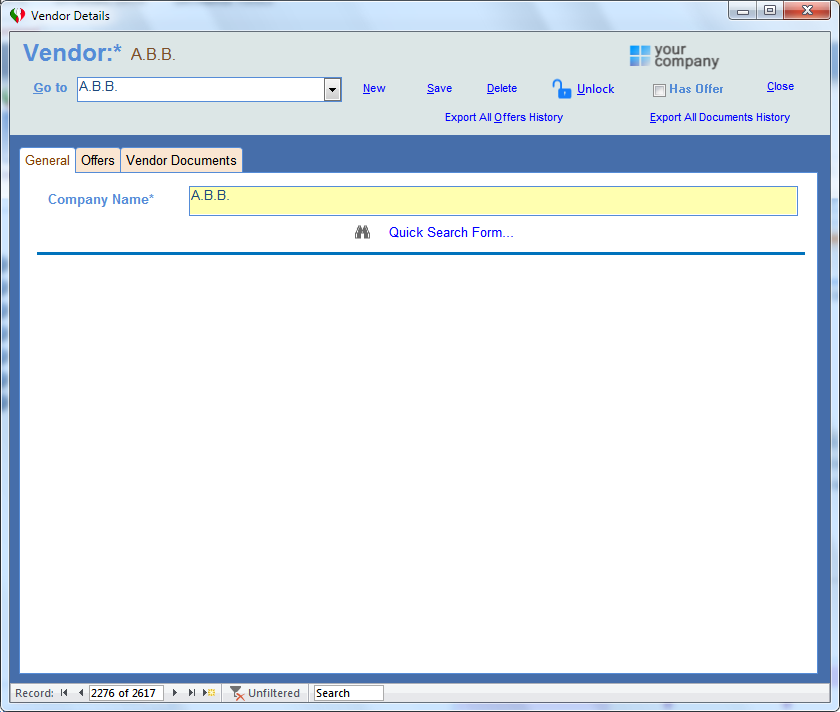The image size is (840, 712).
Task: Click the Record: label in navigation bar
Action: pos(34,693)
